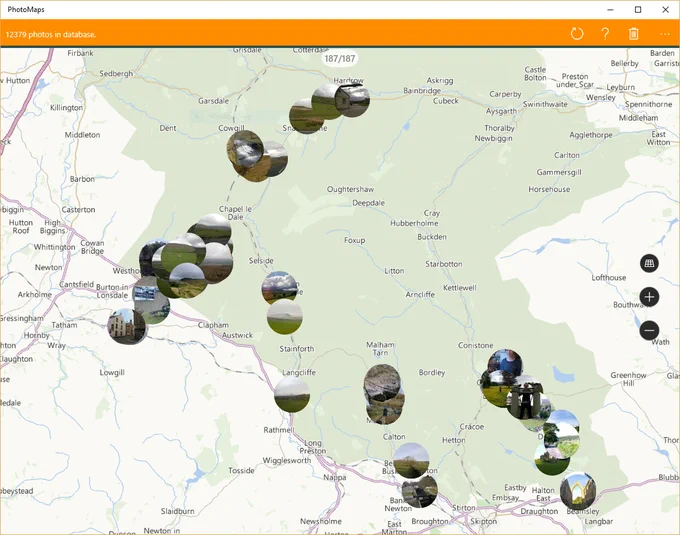
Task: Select the abbey ruins photo near Beamsley
Action: click(578, 491)
